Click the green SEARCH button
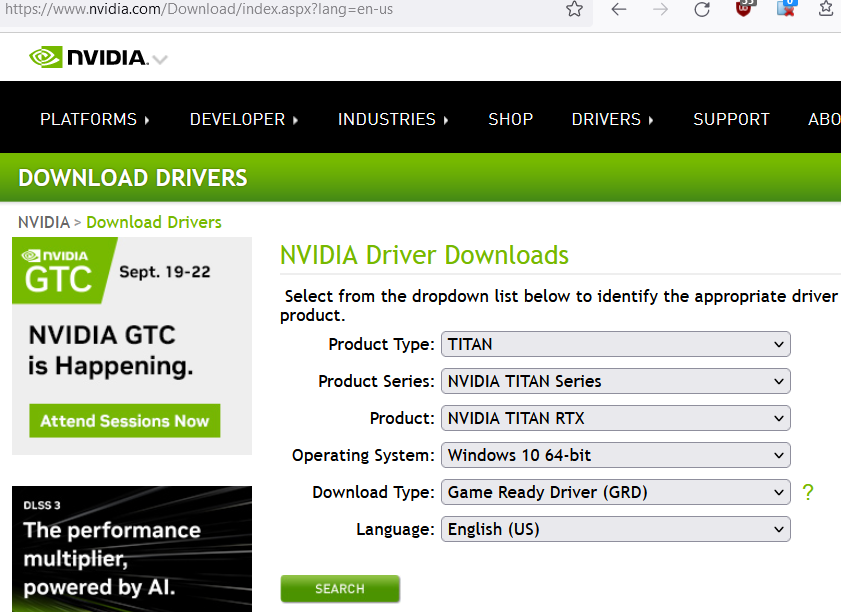The image size is (841, 612). click(x=340, y=589)
